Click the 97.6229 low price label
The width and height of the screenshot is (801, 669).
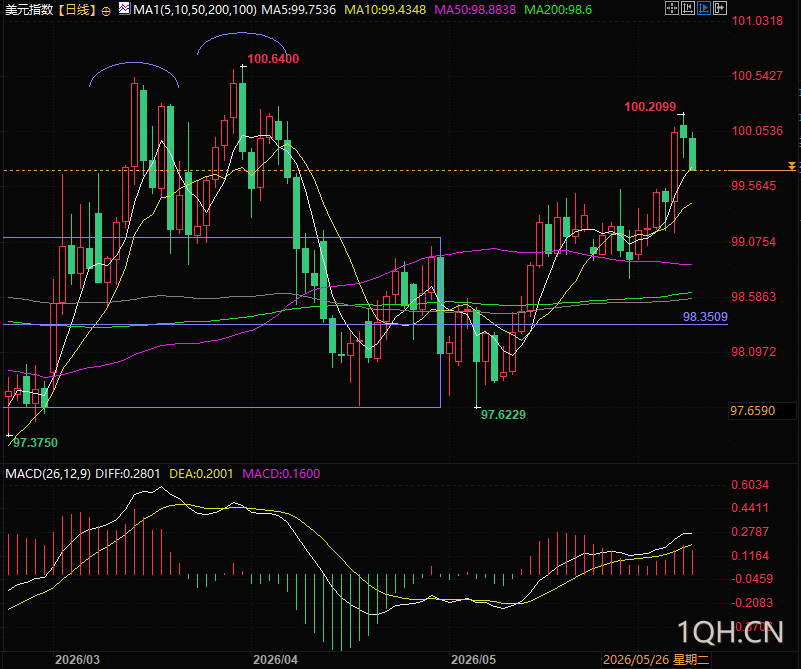click(503, 415)
